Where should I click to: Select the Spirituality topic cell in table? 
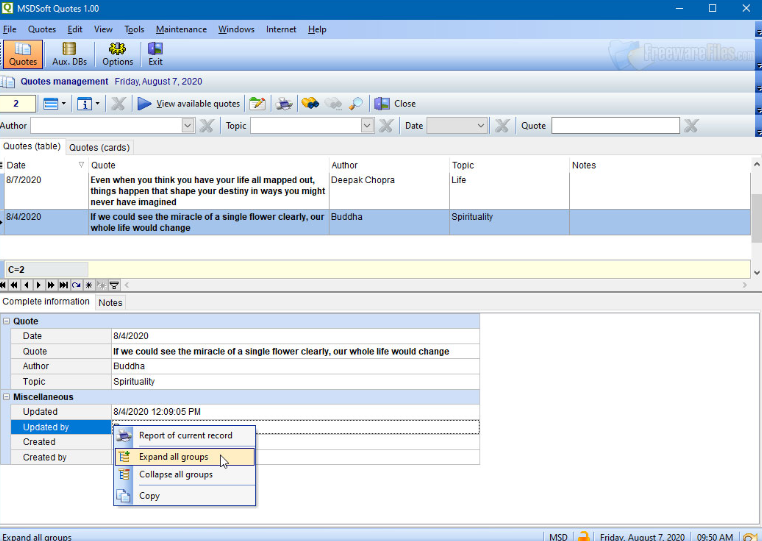tap(509, 222)
